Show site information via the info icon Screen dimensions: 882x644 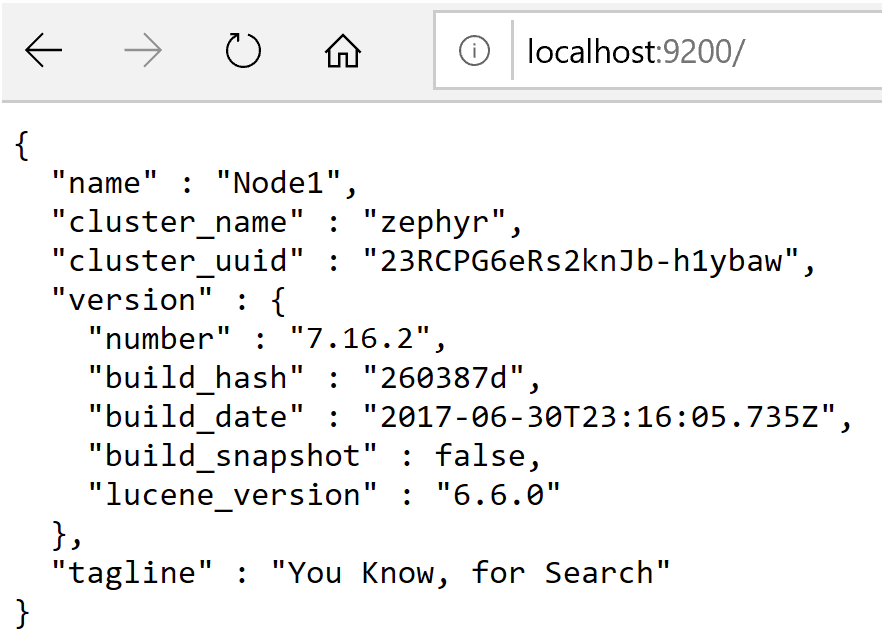474,51
